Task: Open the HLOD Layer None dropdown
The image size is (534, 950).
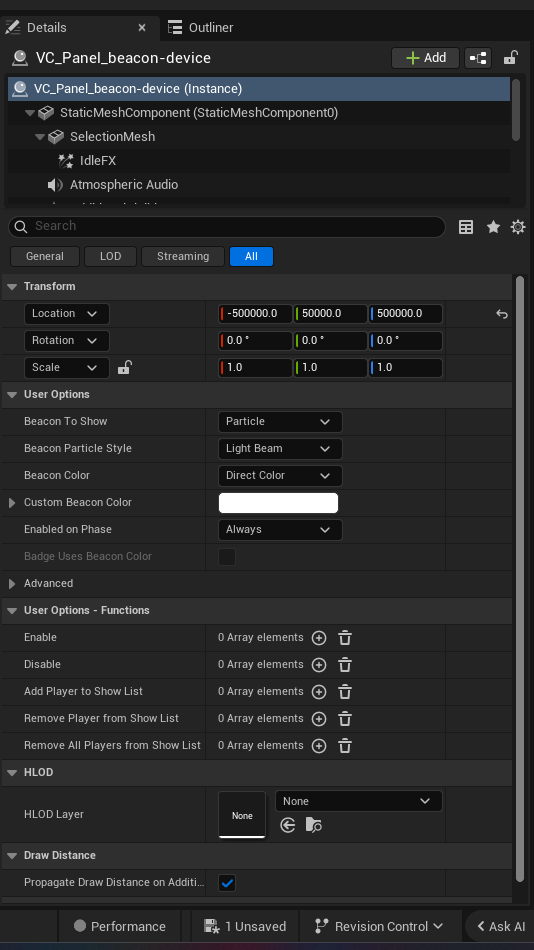Action: click(359, 801)
